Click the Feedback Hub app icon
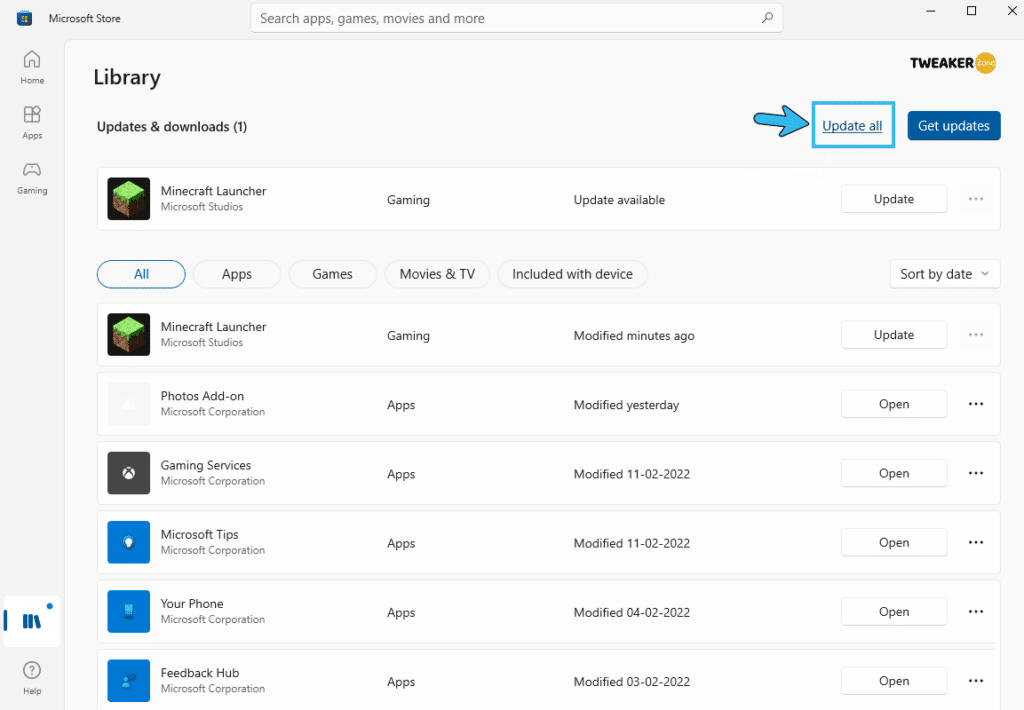This screenshot has width=1024, height=710. 129,681
